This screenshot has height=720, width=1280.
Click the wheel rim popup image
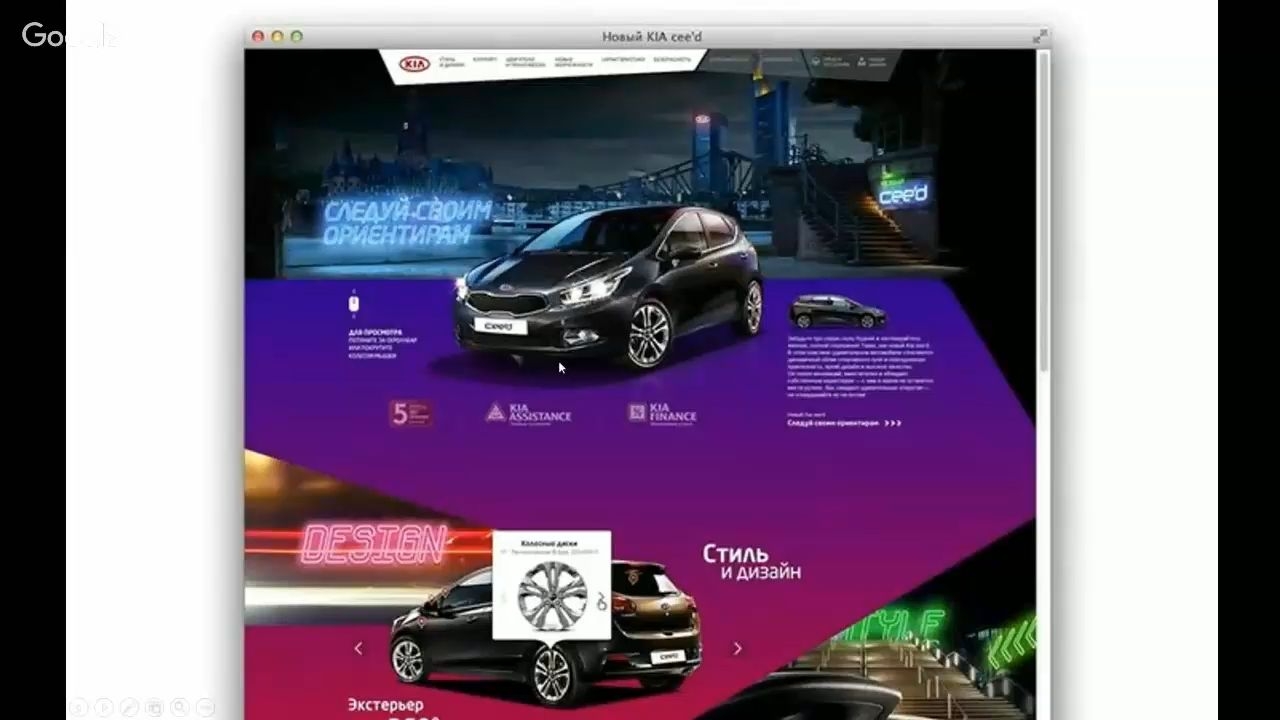[552, 596]
